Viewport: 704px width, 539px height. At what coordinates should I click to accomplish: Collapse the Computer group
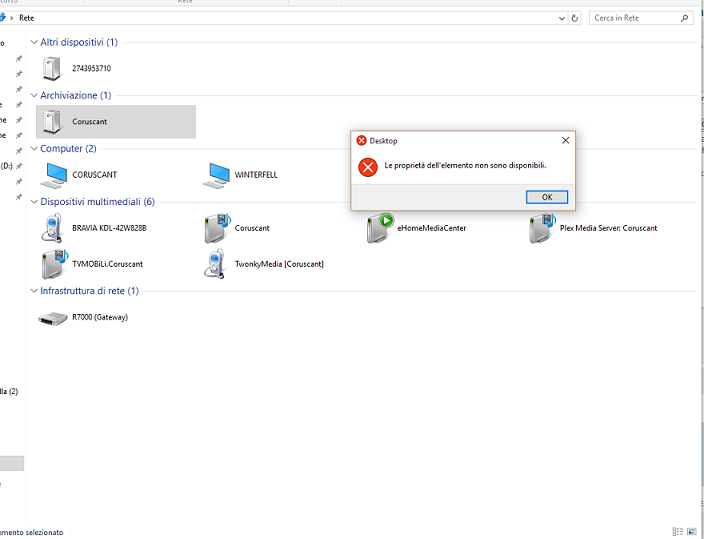coord(34,149)
